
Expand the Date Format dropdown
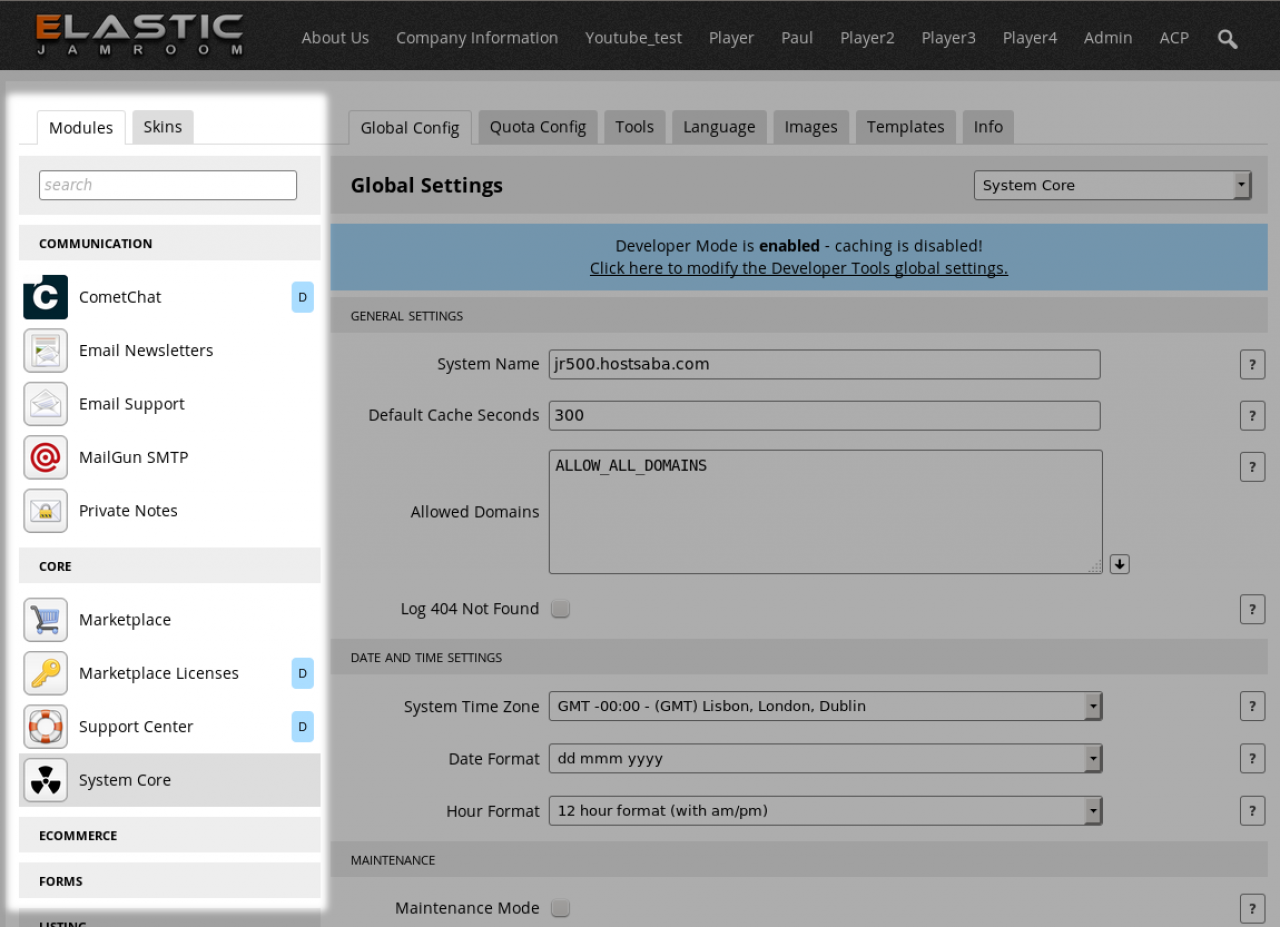(825, 759)
